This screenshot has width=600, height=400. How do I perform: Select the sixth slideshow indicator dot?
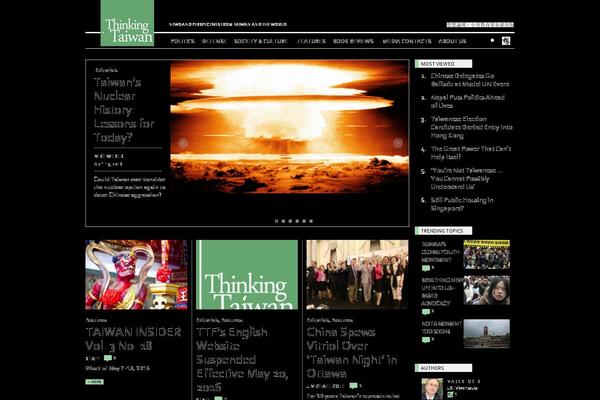coord(311,221)
